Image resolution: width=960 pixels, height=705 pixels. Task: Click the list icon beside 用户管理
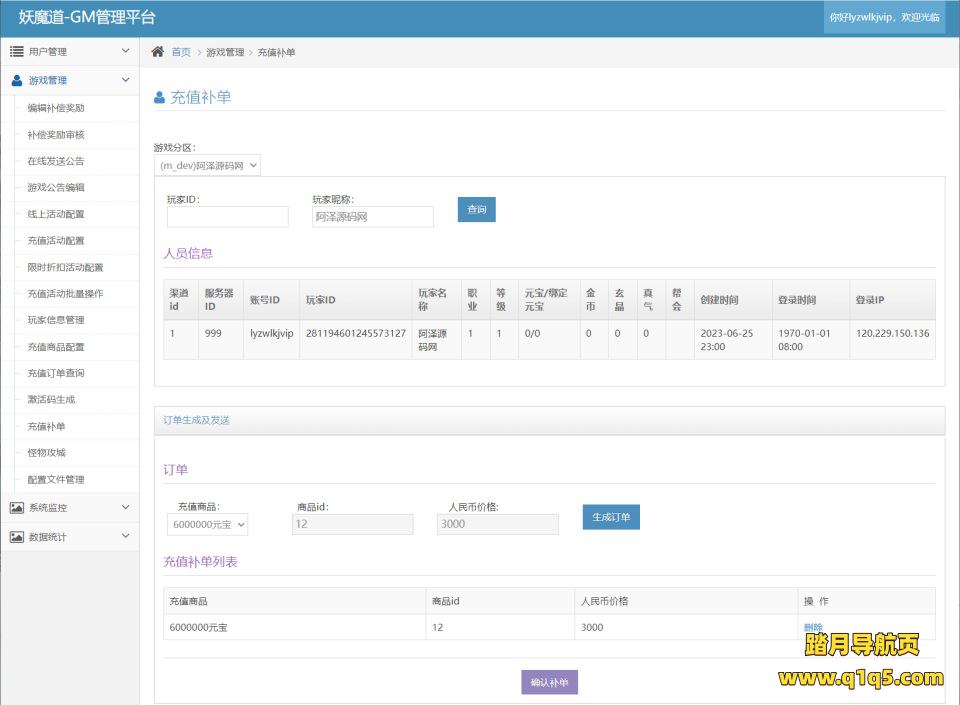tap(17, 51)
